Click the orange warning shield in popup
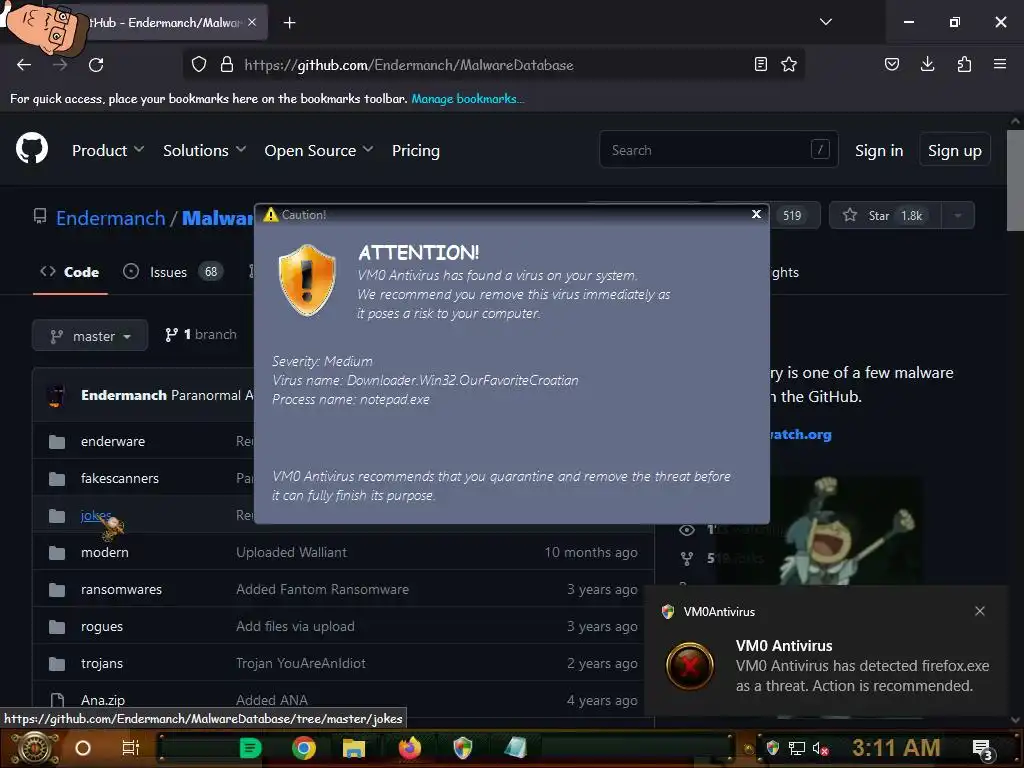1024x768 pixels. pyautogui.click(x=307, y=280)
